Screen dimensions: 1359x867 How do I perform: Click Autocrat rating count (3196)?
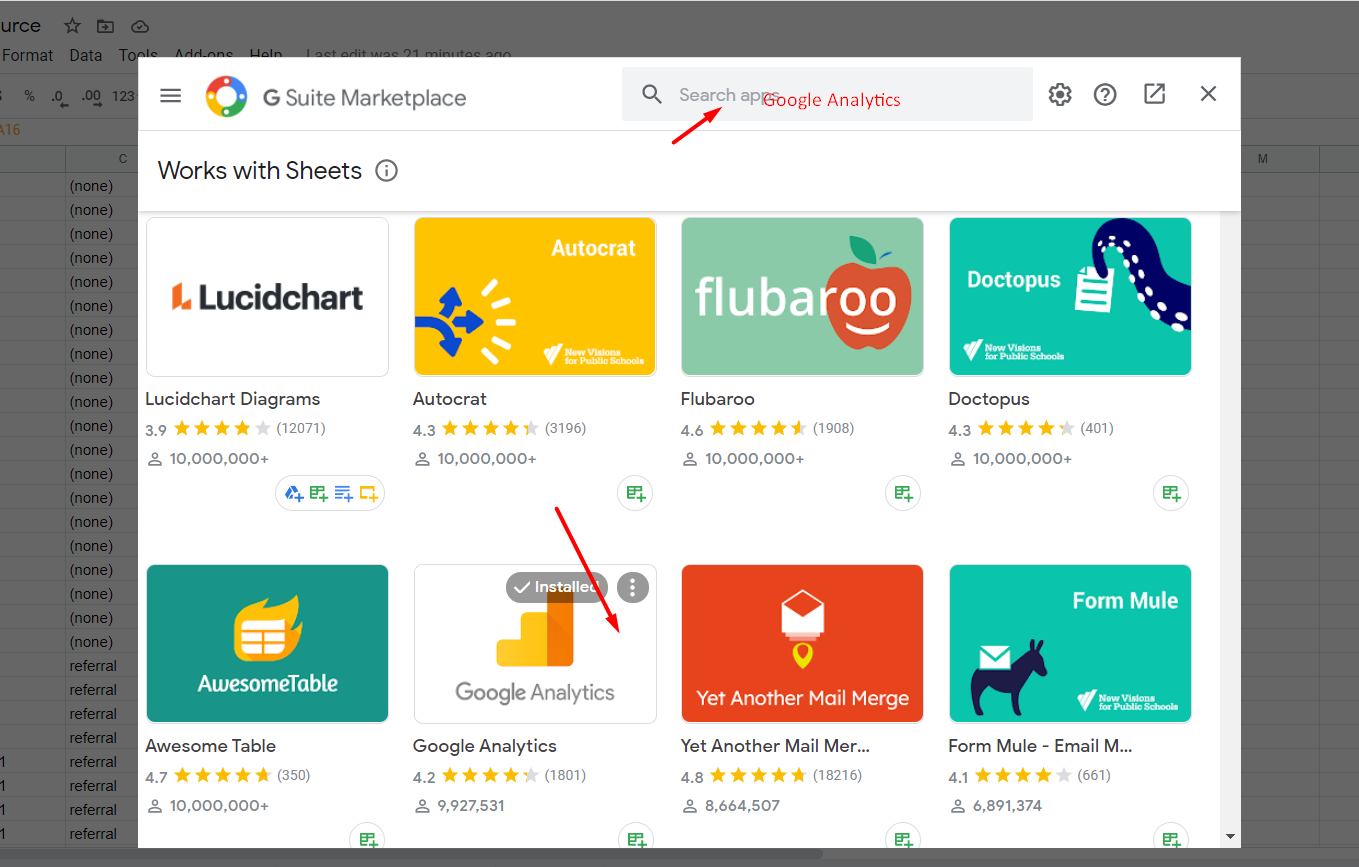pyautogui.click(x=565, y=428)
